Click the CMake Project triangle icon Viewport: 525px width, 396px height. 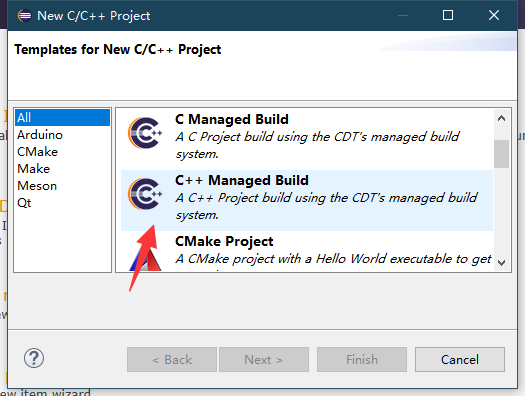pyautogui.click(x=145, y=258)
